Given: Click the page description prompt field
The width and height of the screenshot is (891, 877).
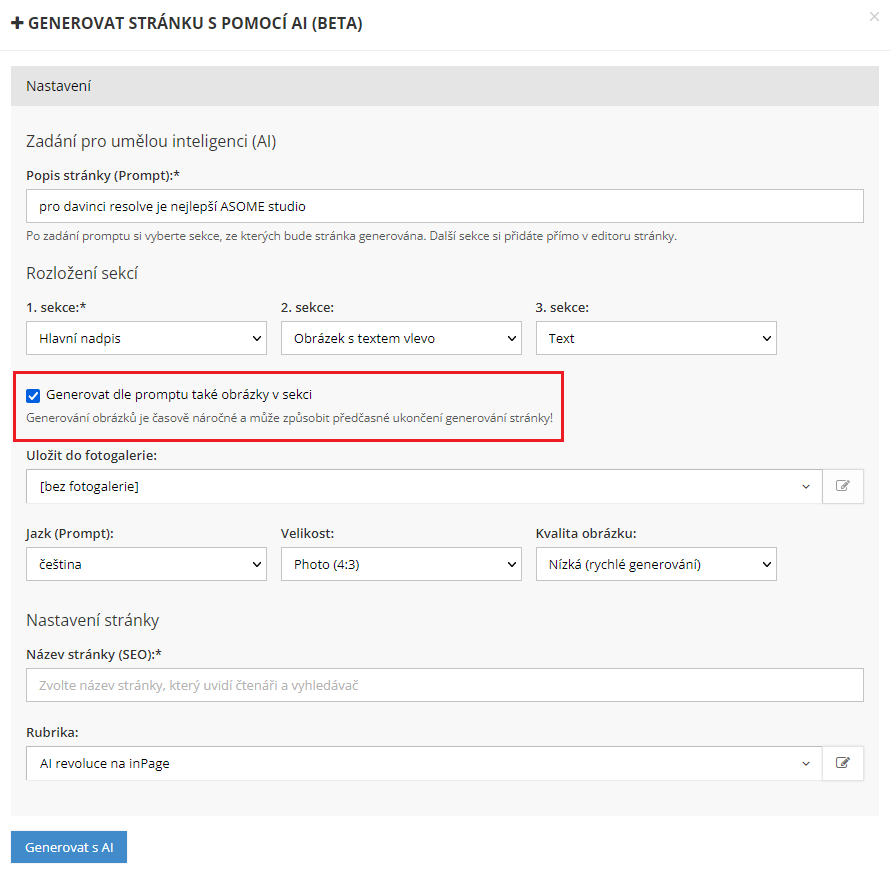Looking at the screenshot, I should (x=445, y=207).
